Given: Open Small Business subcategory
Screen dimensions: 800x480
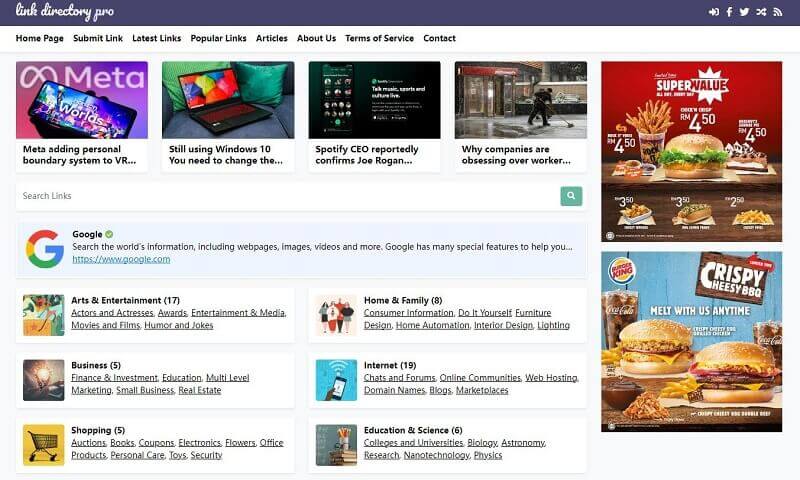Looking at the screenshot, I should pyautogui.click(x=145, y=390).
